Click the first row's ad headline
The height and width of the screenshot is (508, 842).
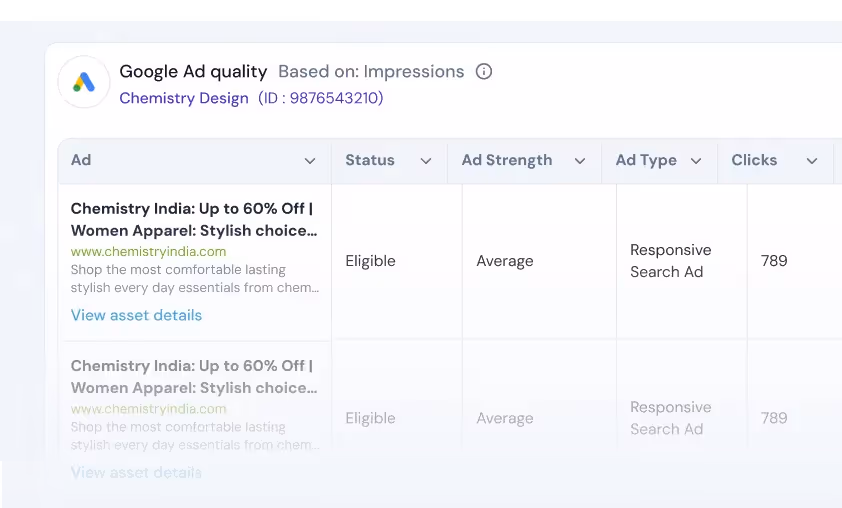(194, 219)
